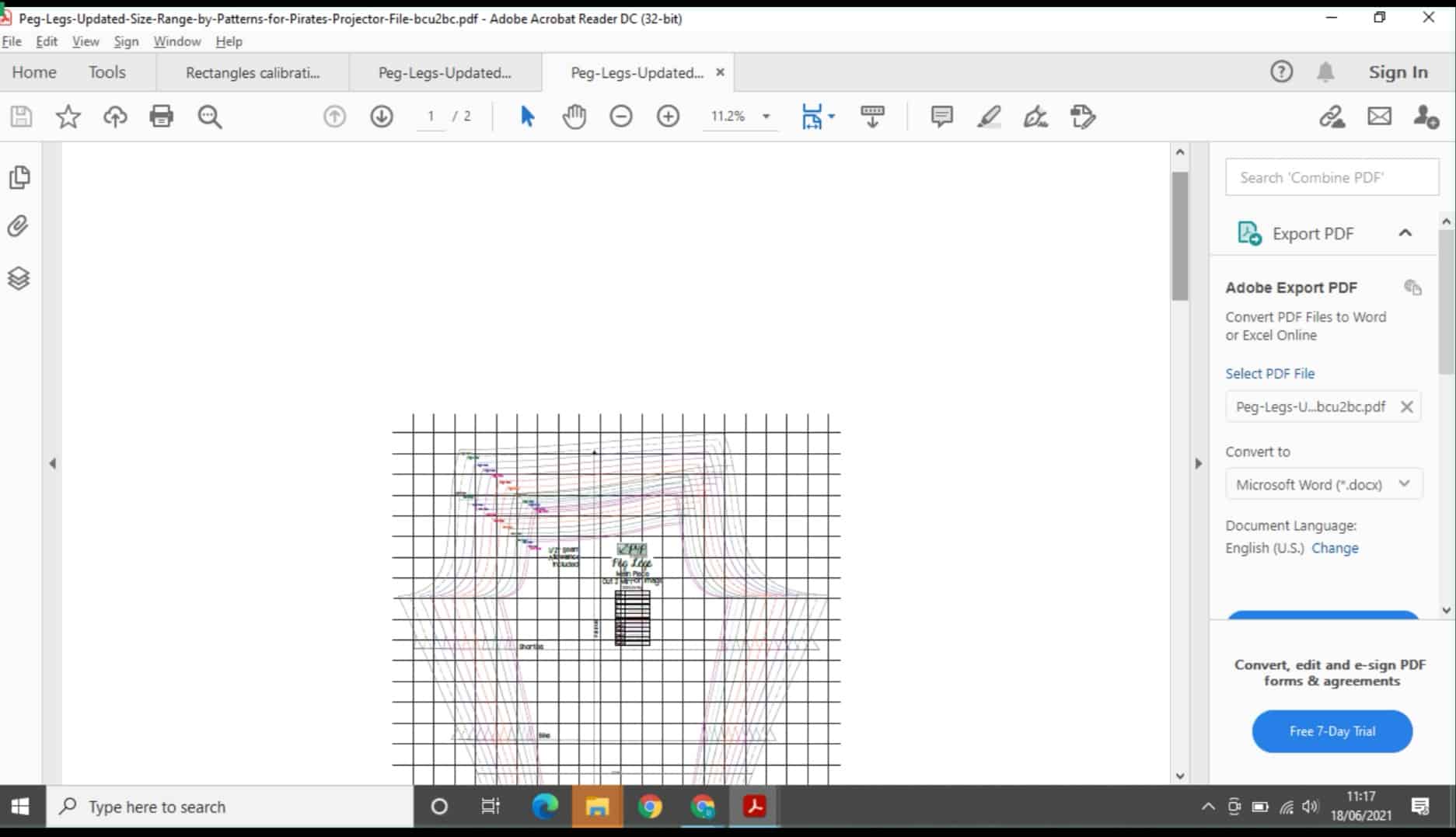Open the zoom level dropdown

click(x=766, y=117)
